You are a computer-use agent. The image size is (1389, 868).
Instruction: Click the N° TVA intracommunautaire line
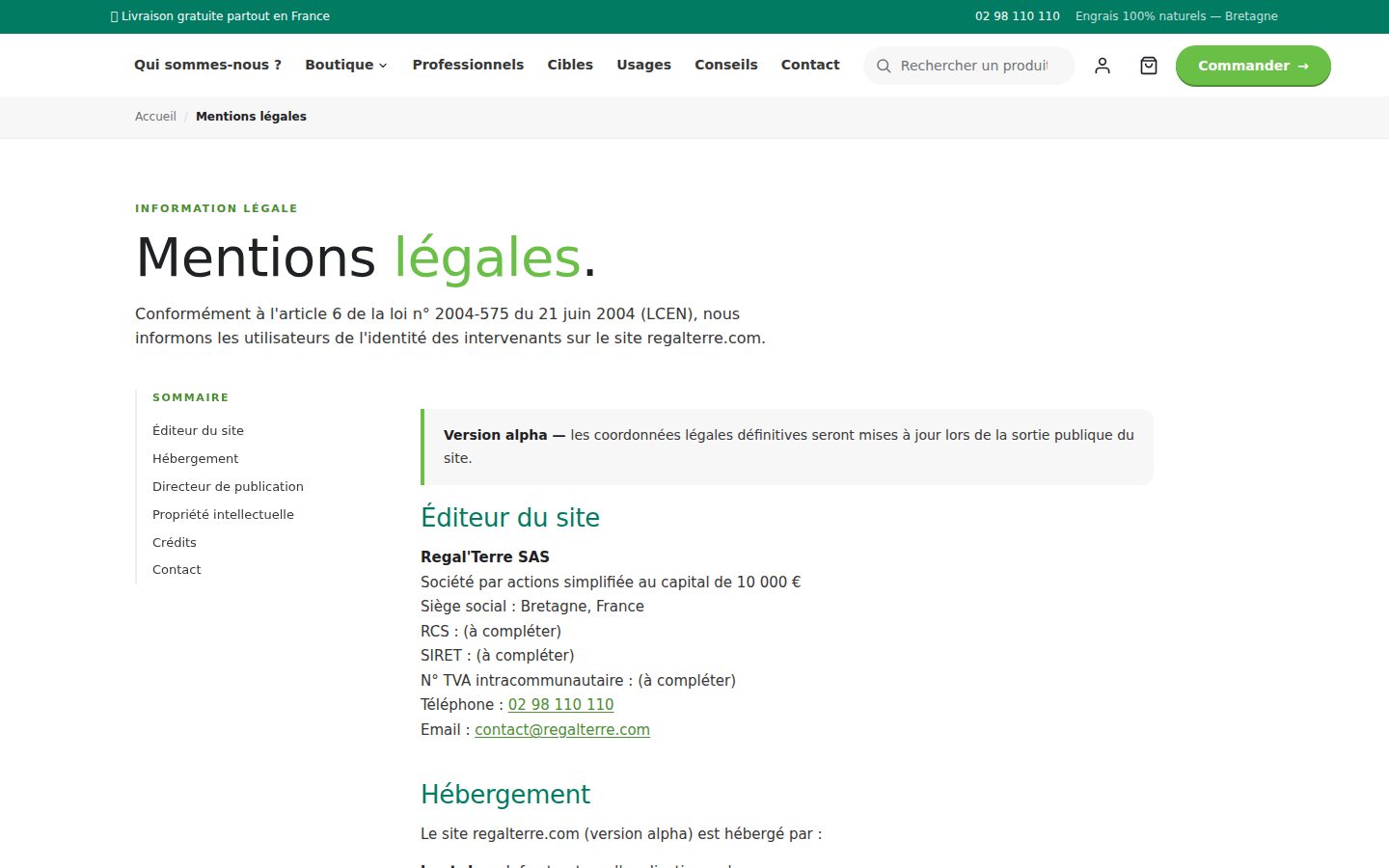point(578,680)
